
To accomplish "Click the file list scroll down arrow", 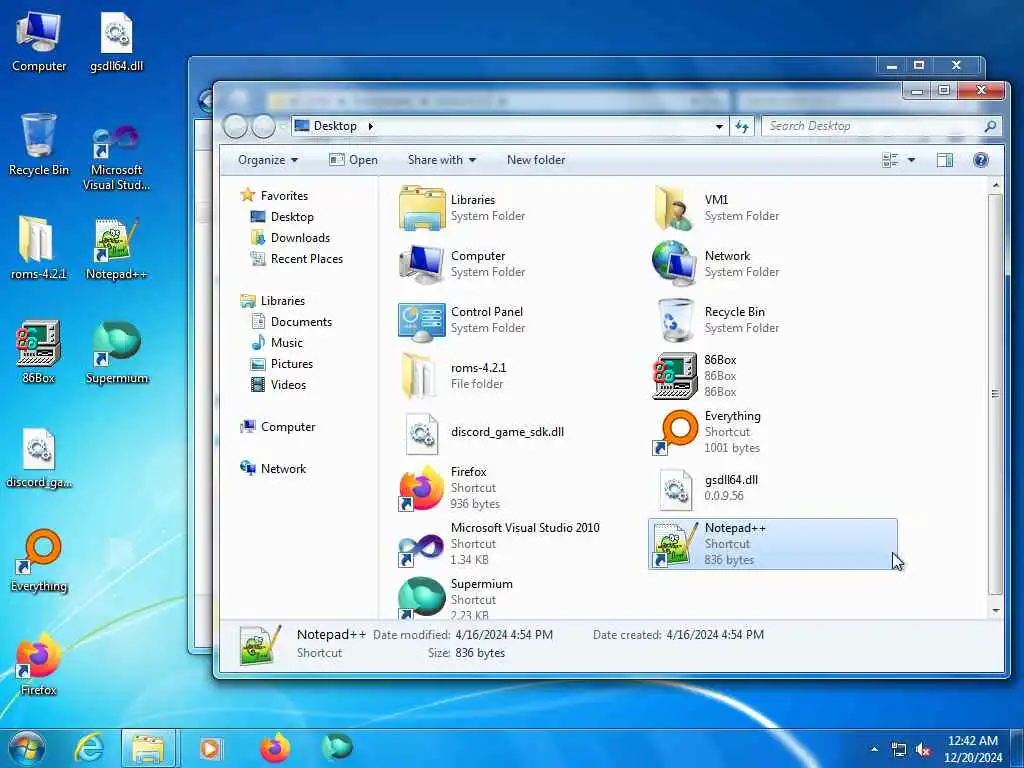I will coord(995,611).
